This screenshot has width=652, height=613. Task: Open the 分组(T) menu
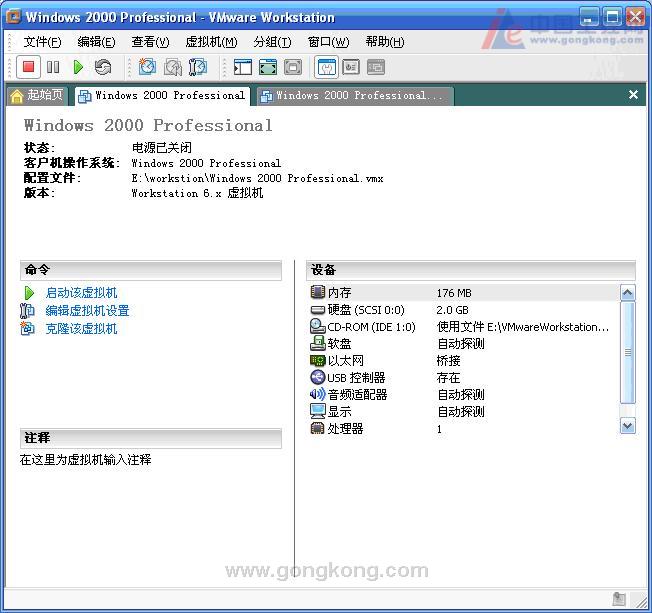tap(272, 42)
